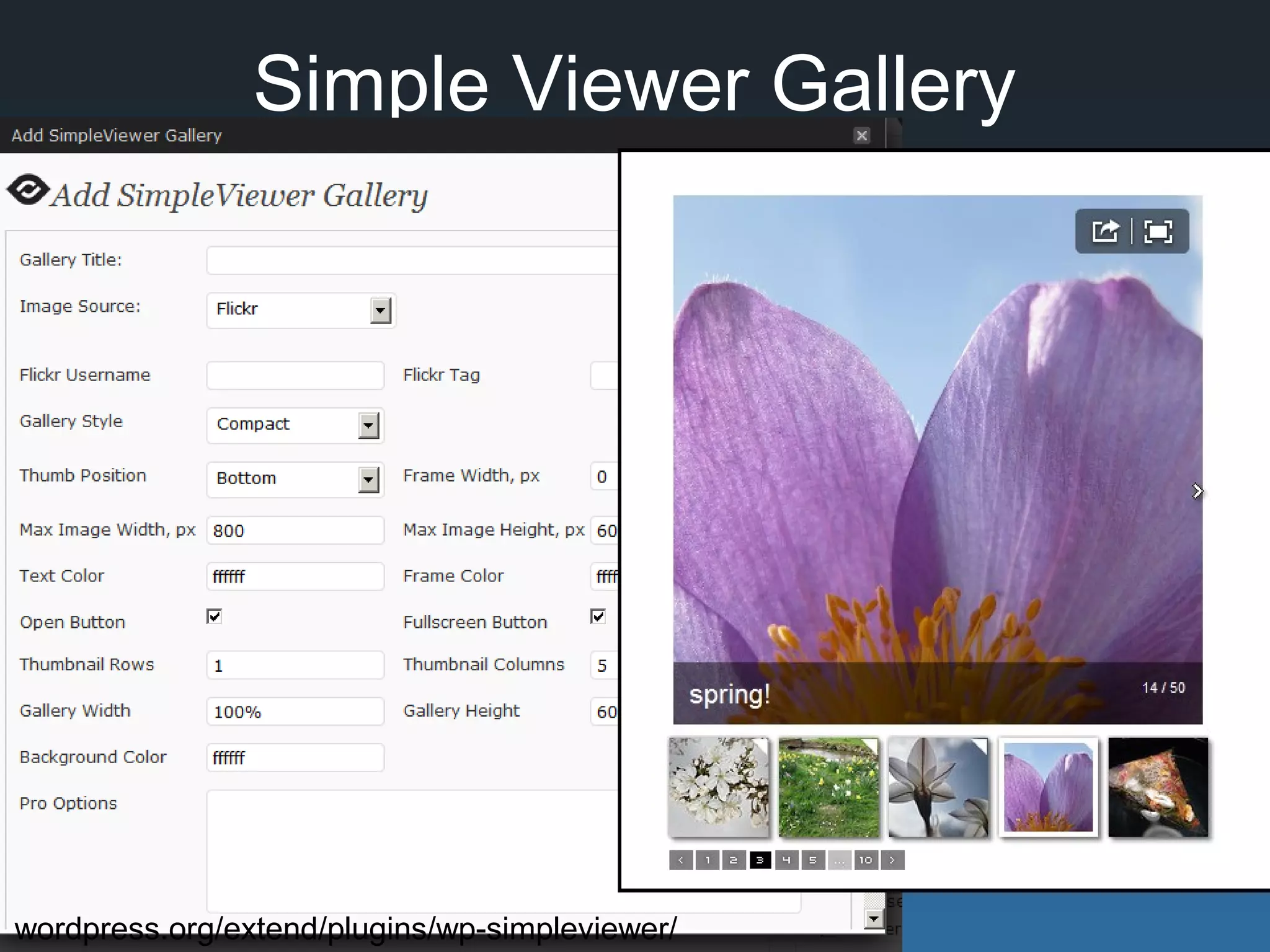Screen dimensions: 1270x952
Task: Click the Frame Width field
Action: coord(605,477)
